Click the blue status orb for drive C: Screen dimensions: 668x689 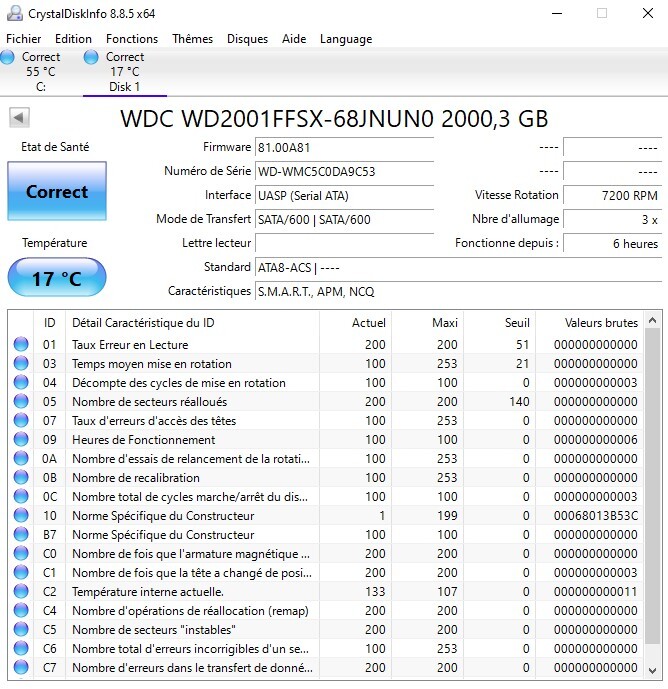pos(8,58)
